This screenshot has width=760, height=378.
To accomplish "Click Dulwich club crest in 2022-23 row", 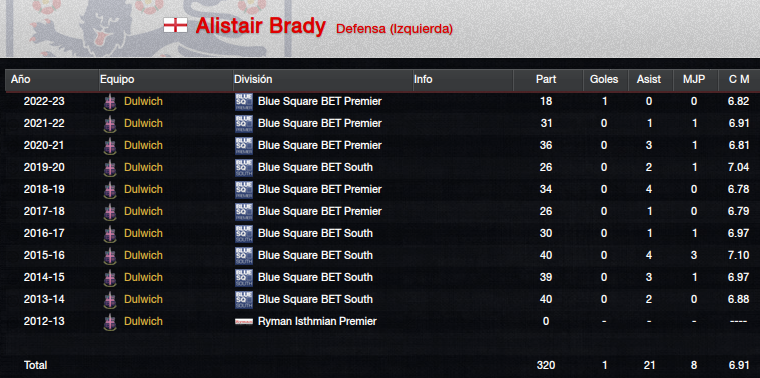I will pyautogui.click(x=111, y=102).
